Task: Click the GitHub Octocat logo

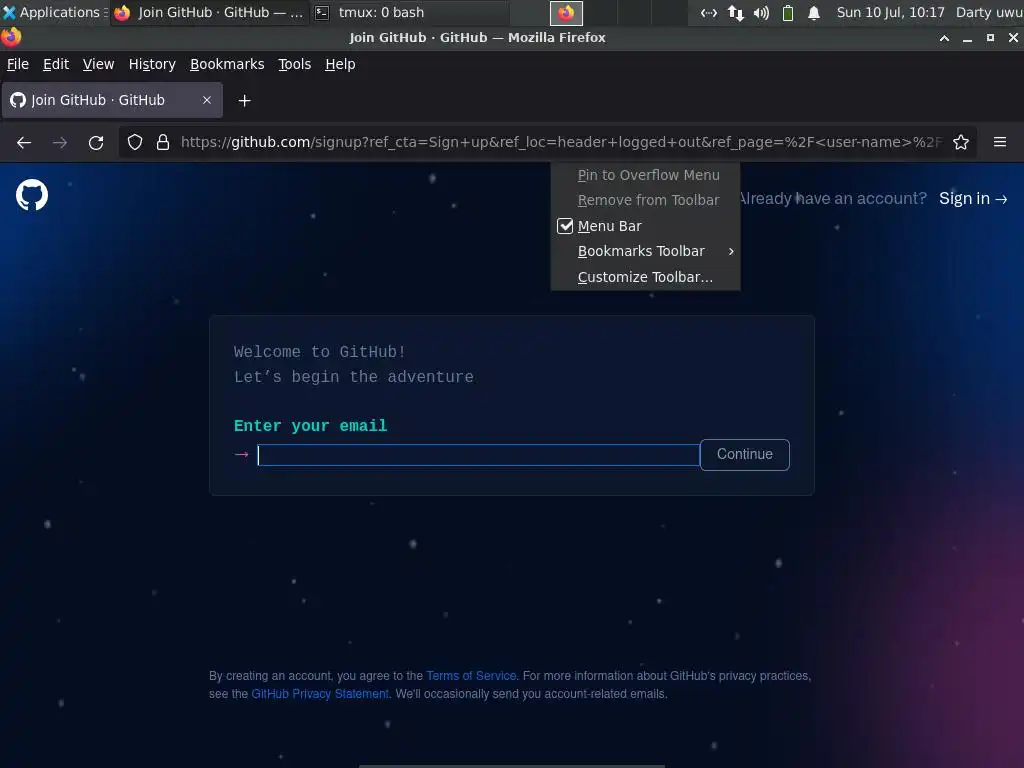Action: coord(32,195)
